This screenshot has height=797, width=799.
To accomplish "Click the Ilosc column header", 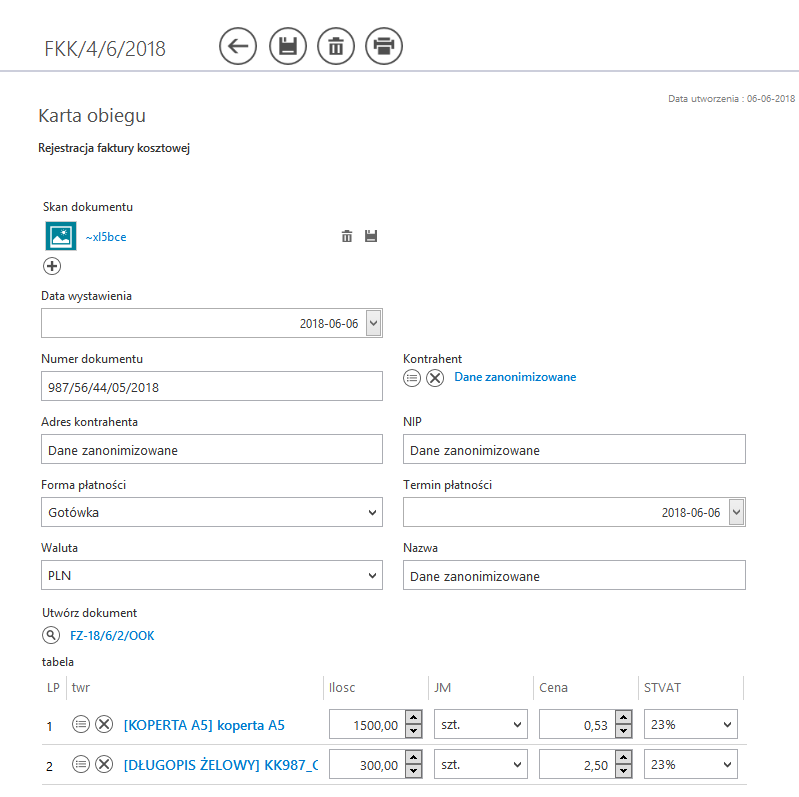I will tap(342, 688).
